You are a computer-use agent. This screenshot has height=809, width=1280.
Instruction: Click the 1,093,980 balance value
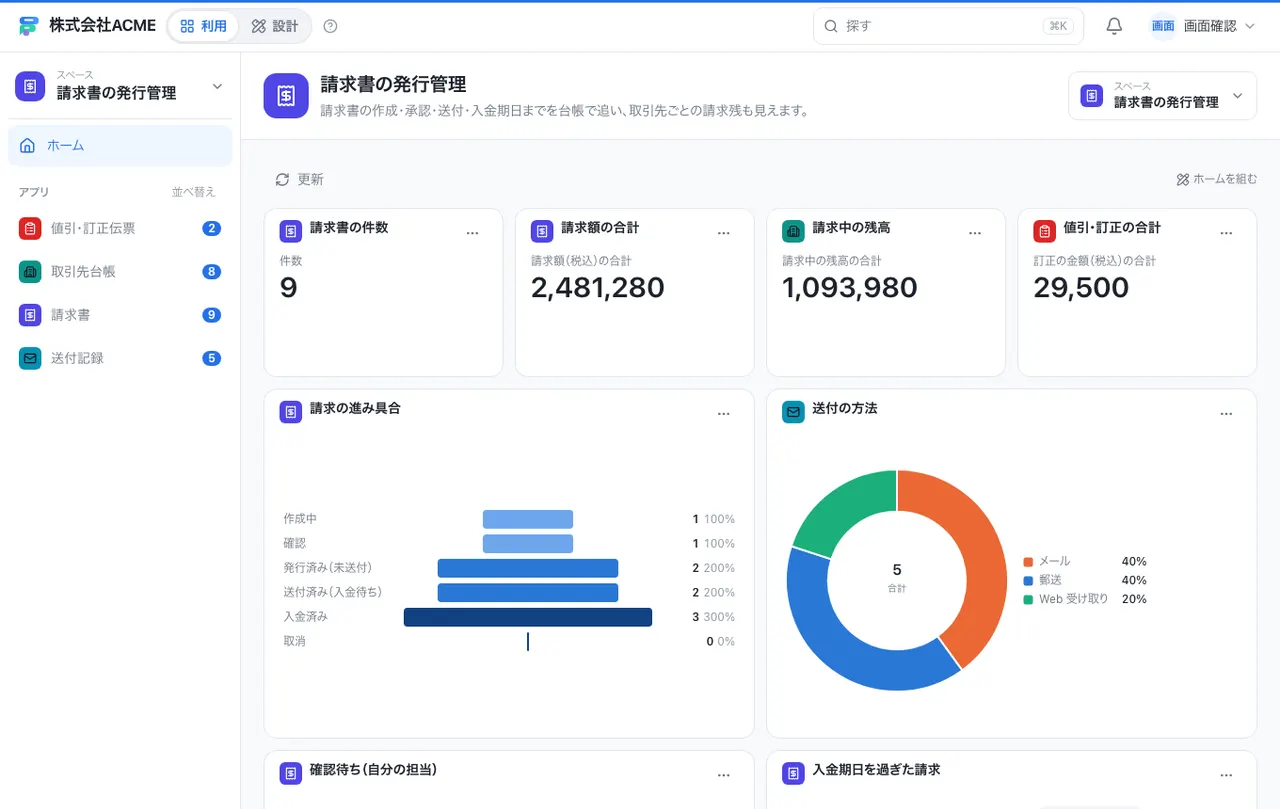click(x=850, y=288)
